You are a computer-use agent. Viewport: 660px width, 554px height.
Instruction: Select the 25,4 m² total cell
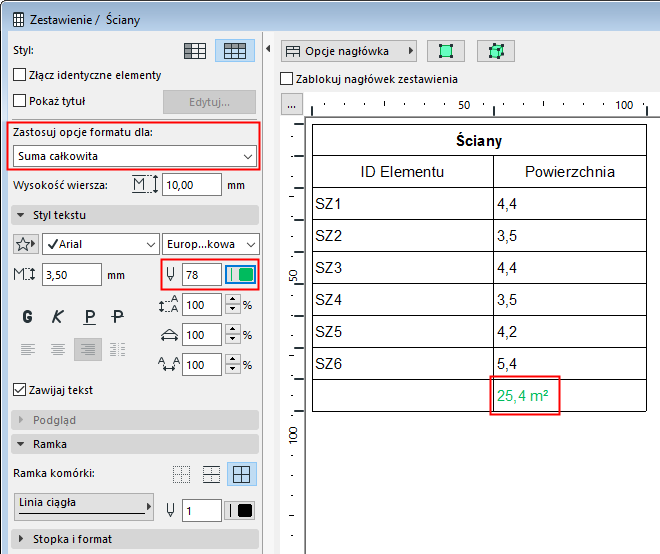570,396
